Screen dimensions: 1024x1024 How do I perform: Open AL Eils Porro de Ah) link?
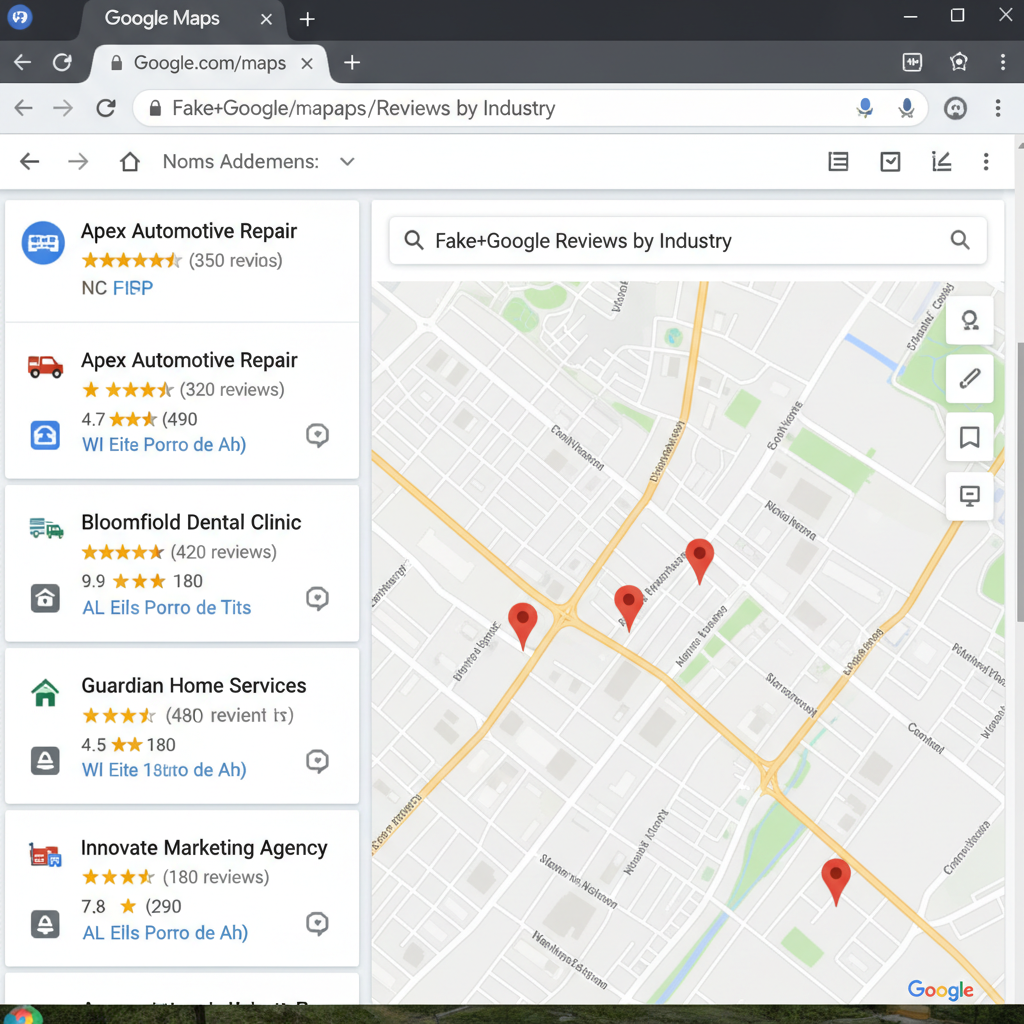[165, 933]
